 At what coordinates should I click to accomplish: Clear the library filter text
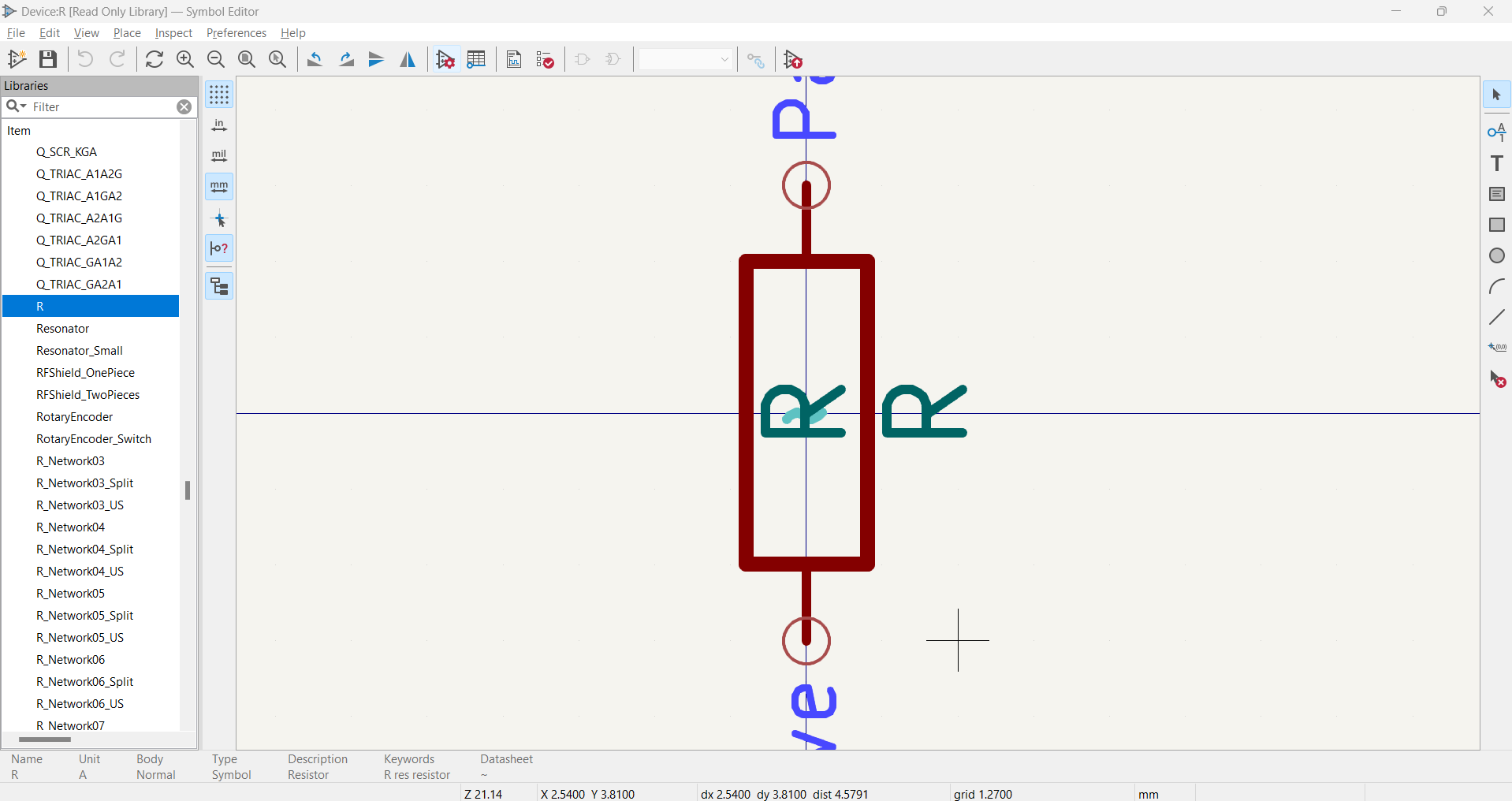click(184, 107)
